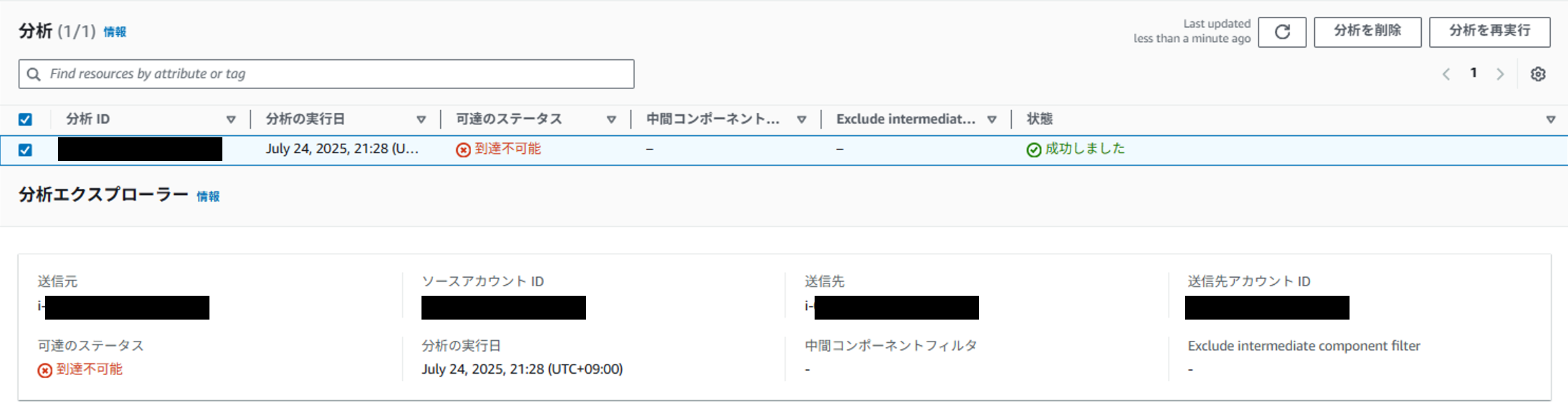Viewport: 1568px width, 404px height.
Task: Click the 状態 column header
Action: click(1040, 119)
